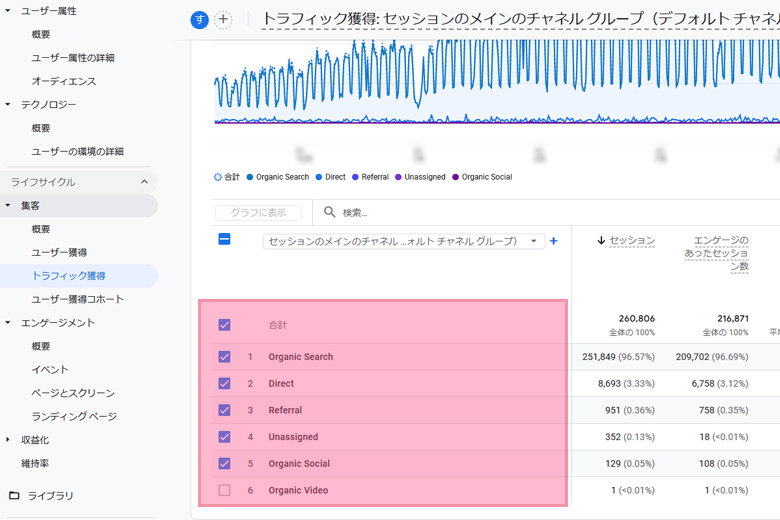
Task: Uncheck the Organic Search row checkbox
Action: 224,357
